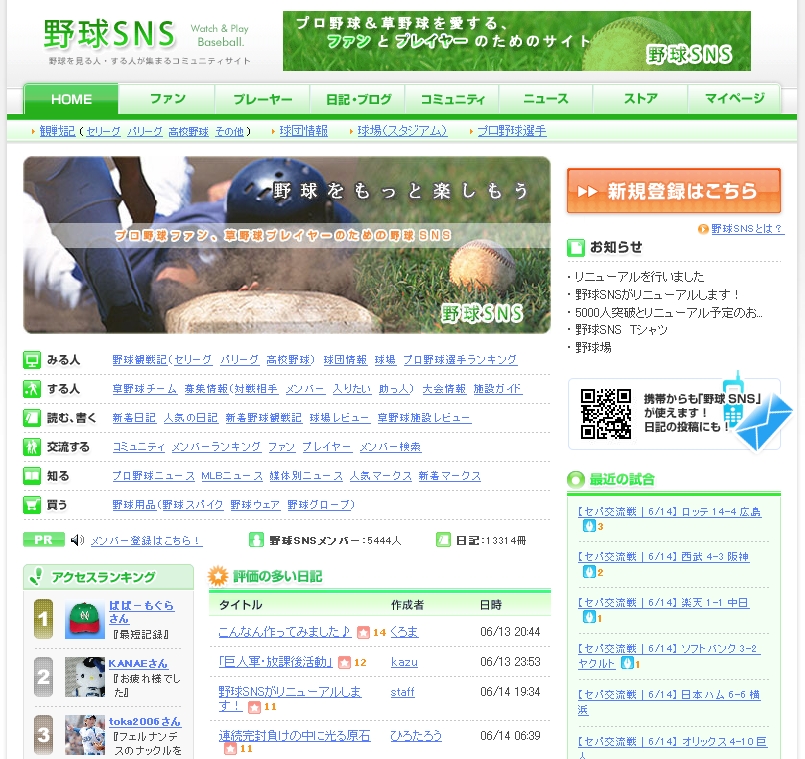Screen dimensions: 805x759
Task: Click the PR green badge
Action: point(44,540)
